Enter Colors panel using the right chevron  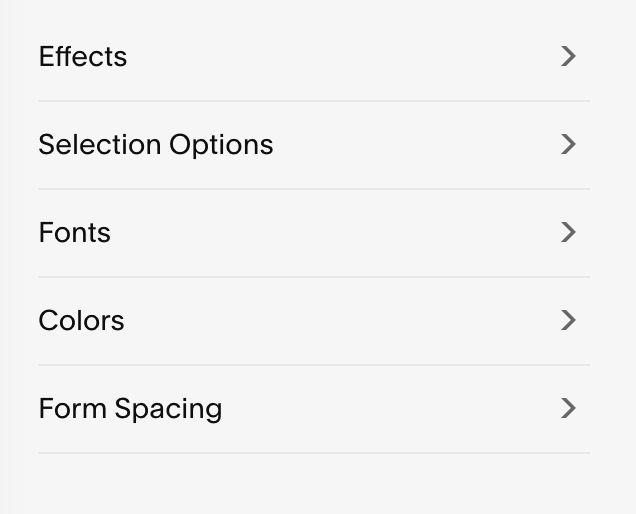(x=568, y=320)
